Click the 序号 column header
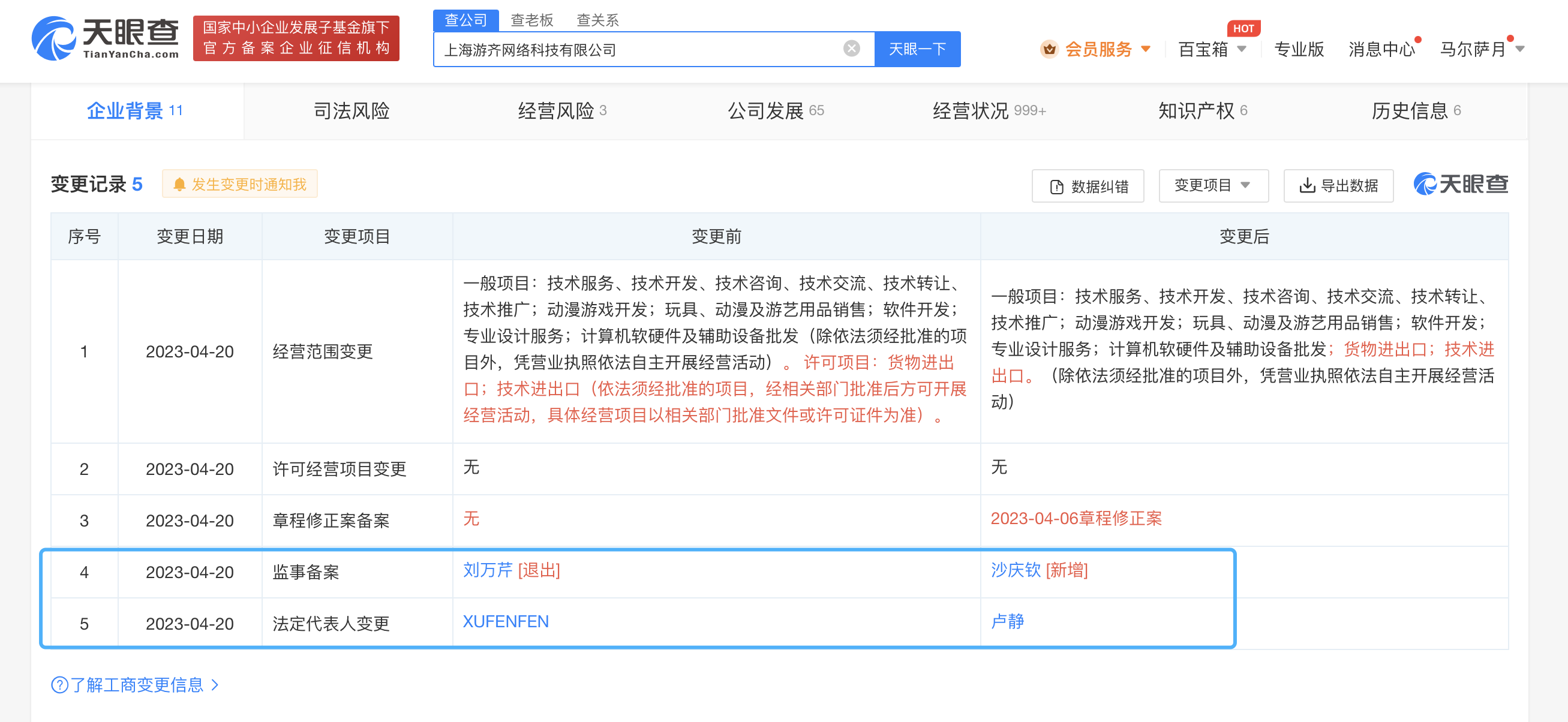Image resolution: width=1568 pixels, height=722 pixels. [x=84, y=236]
